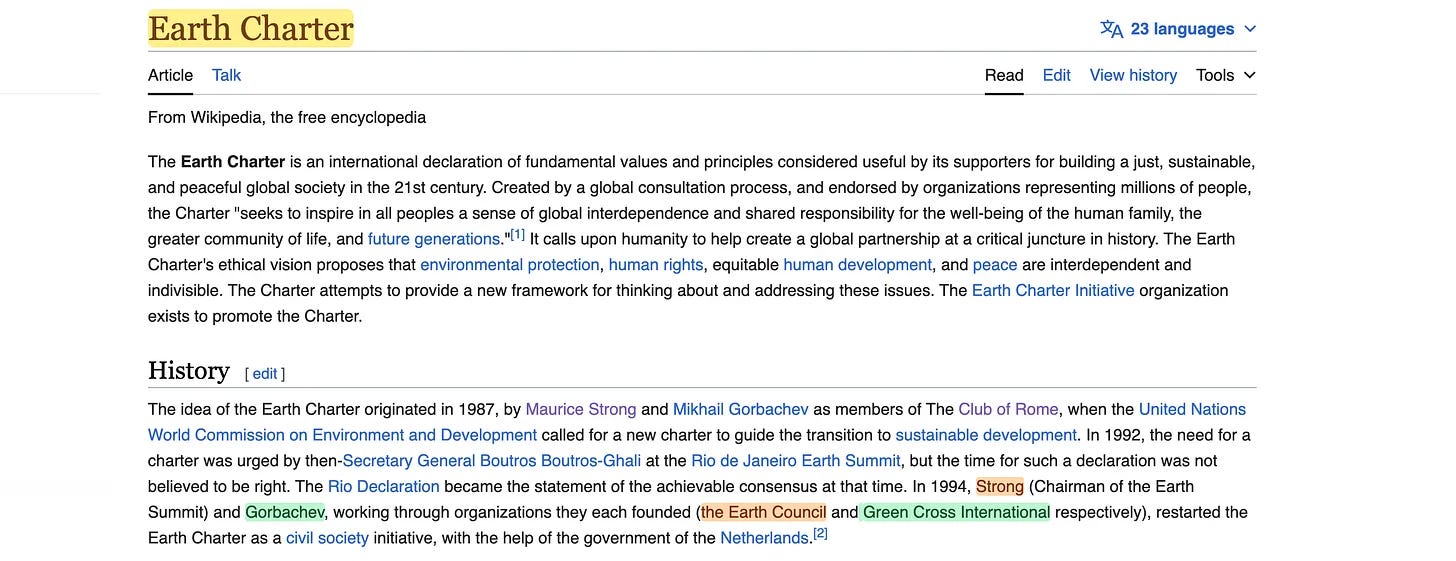Screen dimensions: 1456x561
Task: Click the green-highlighted word Gorbachev
Action: [285, 512]
